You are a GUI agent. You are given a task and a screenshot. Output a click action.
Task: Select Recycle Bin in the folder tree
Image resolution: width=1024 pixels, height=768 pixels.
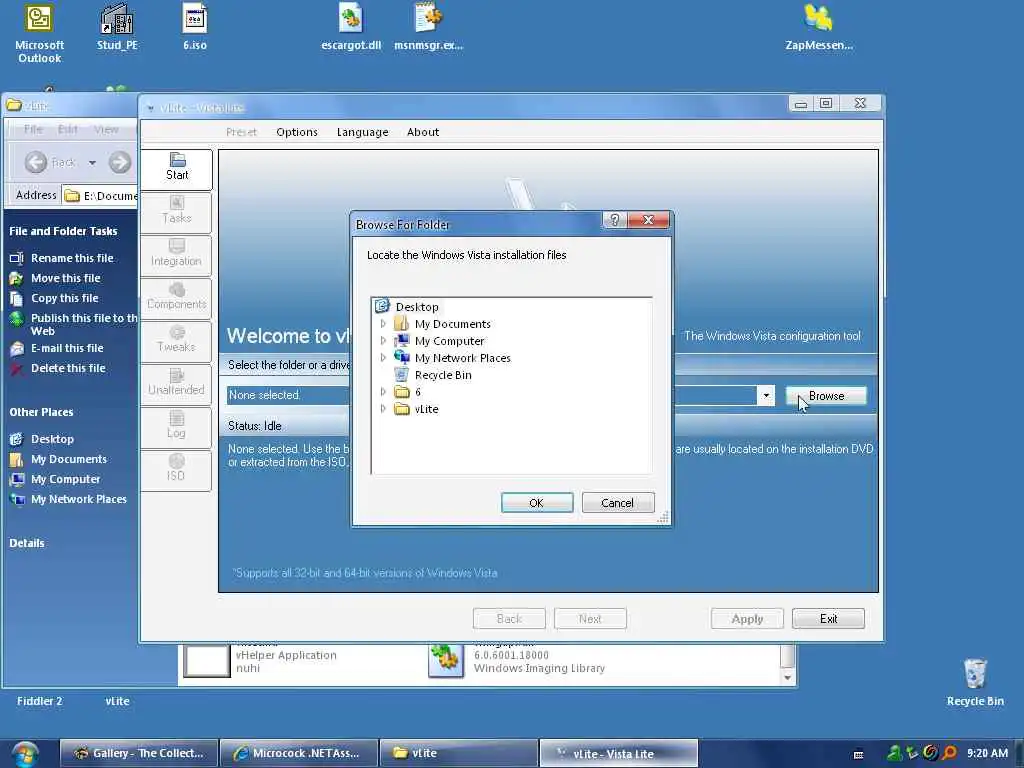[x=443, y=375]
